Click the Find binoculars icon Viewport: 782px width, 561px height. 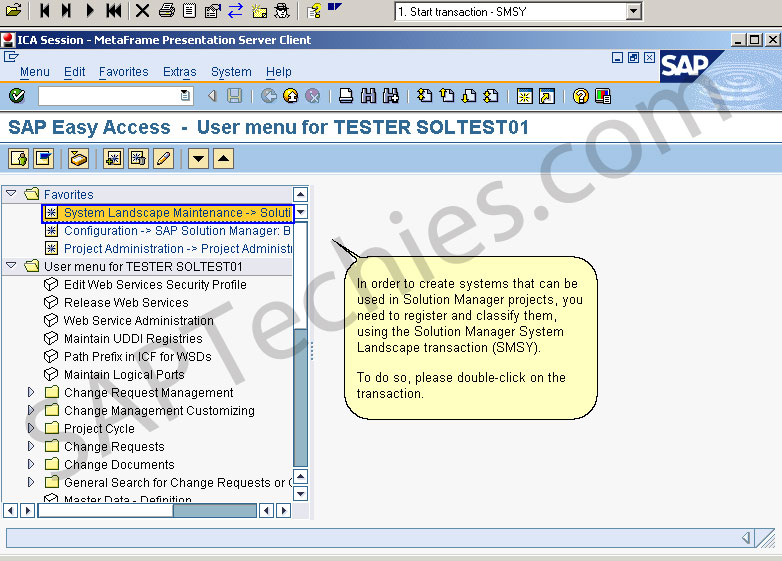click(x=368, y=96)
